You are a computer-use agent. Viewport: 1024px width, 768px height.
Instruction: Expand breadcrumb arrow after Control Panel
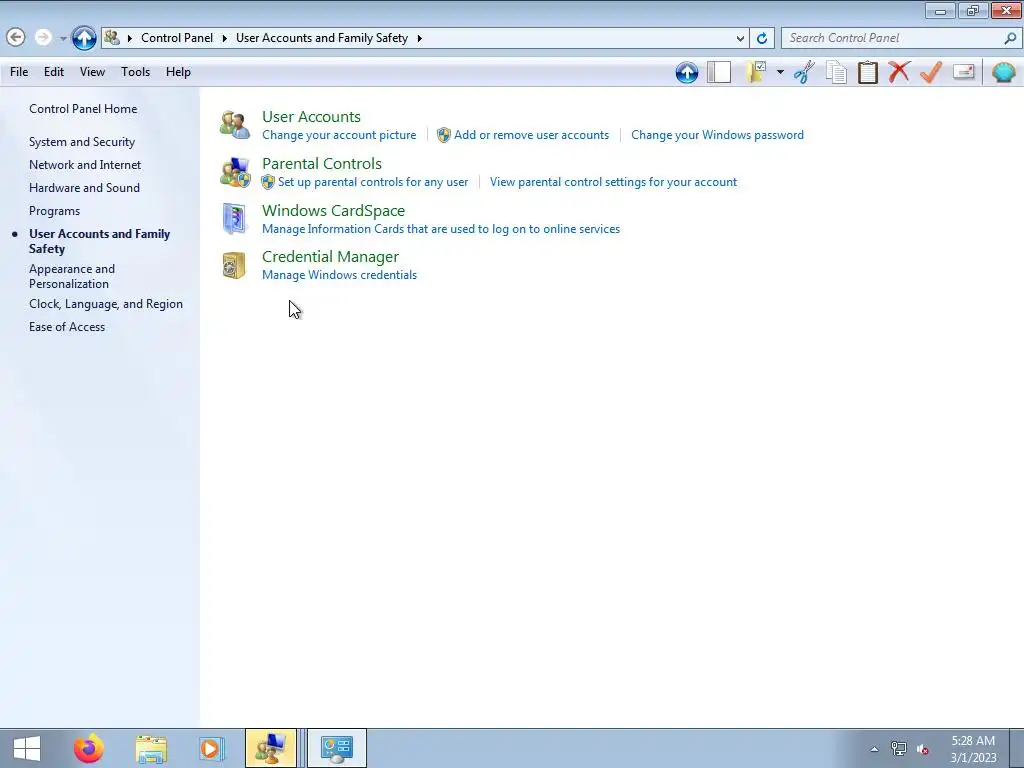[x=224, y=38]
